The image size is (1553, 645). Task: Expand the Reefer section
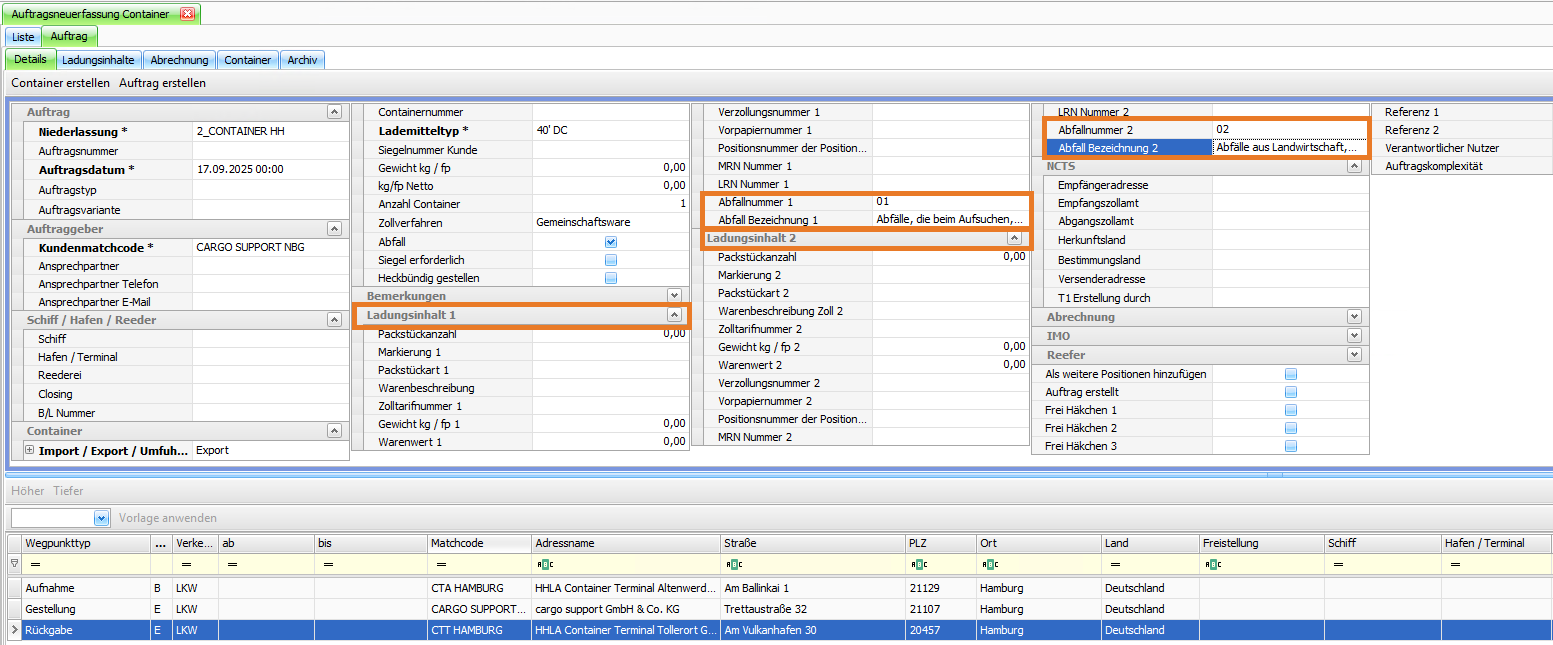(x=1354, y=355)
